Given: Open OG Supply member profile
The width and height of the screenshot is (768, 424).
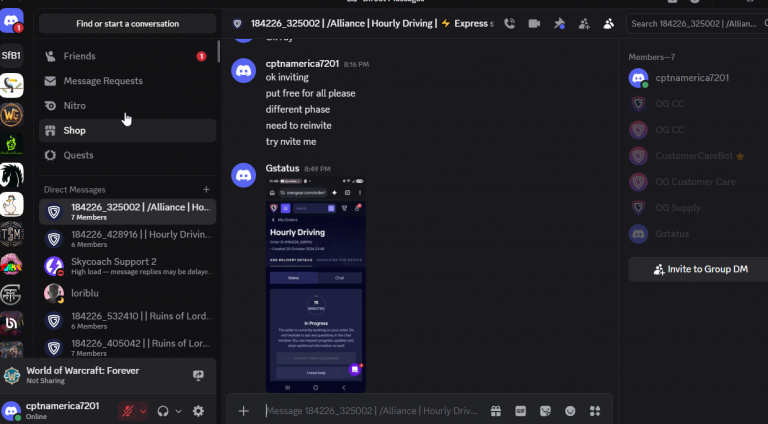Looking at the screenshot, I should pos(696,208).
